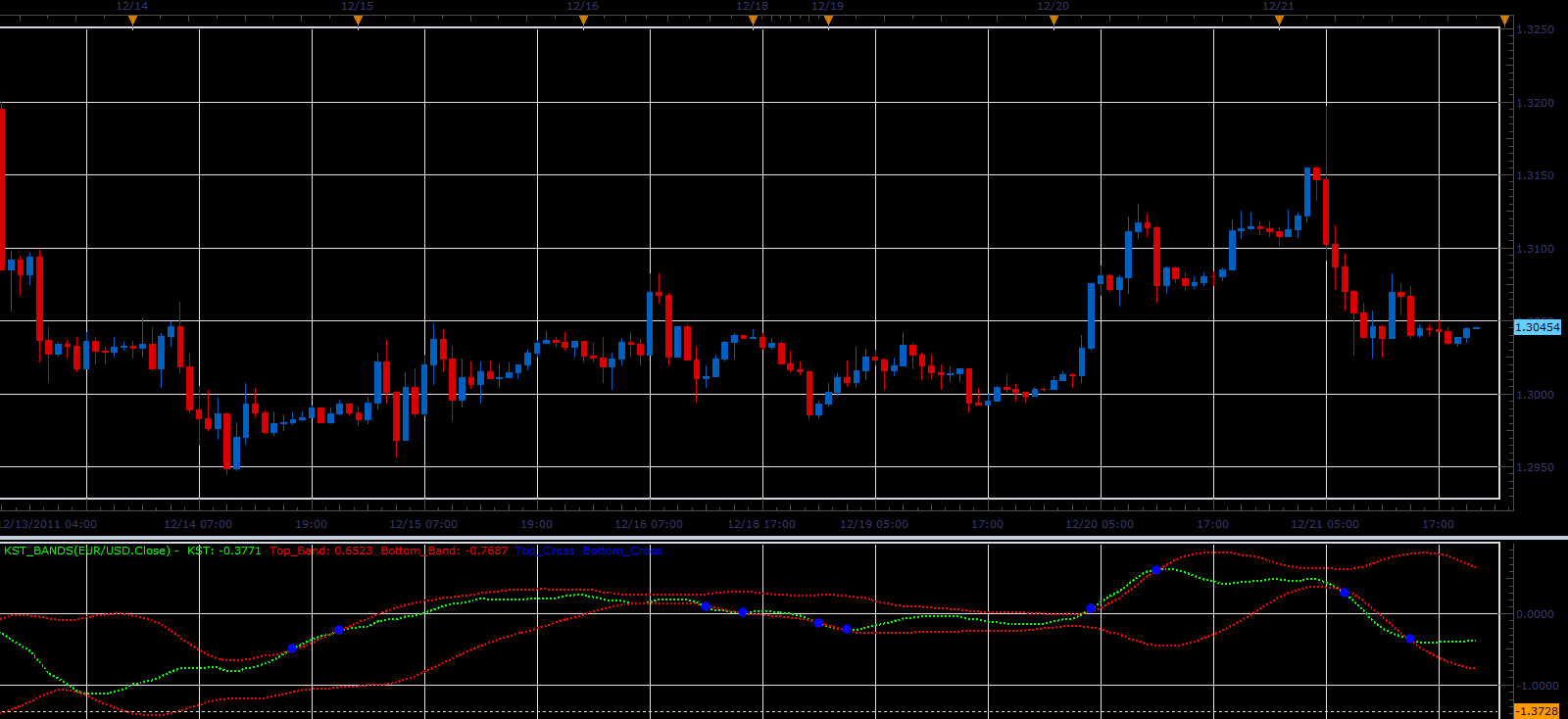Click the 12/18 orange day marker triangle
This screenshot has height=719, width=1568.
click(753, 21)
